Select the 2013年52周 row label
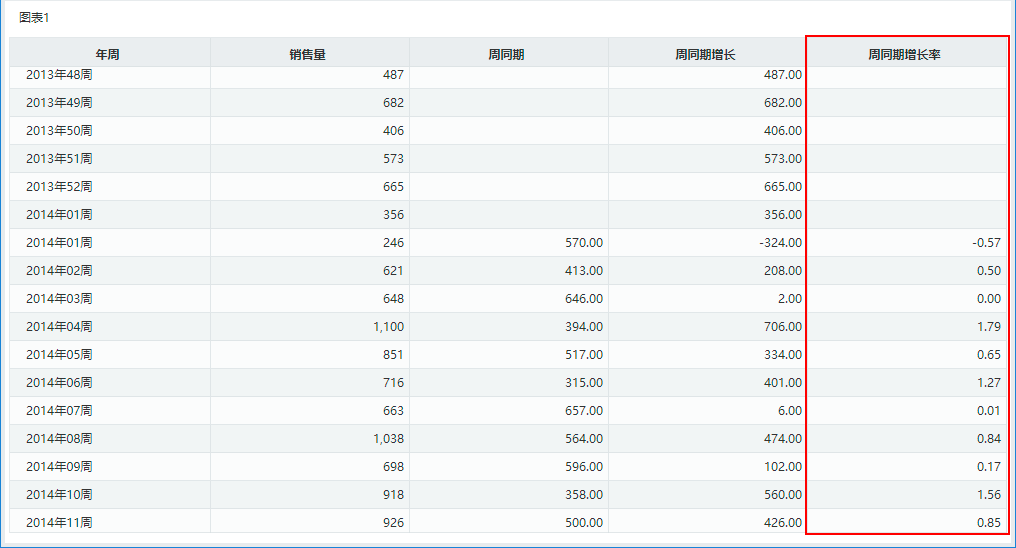Viewport: 1016px width, 548px height. tap(59, 187)
